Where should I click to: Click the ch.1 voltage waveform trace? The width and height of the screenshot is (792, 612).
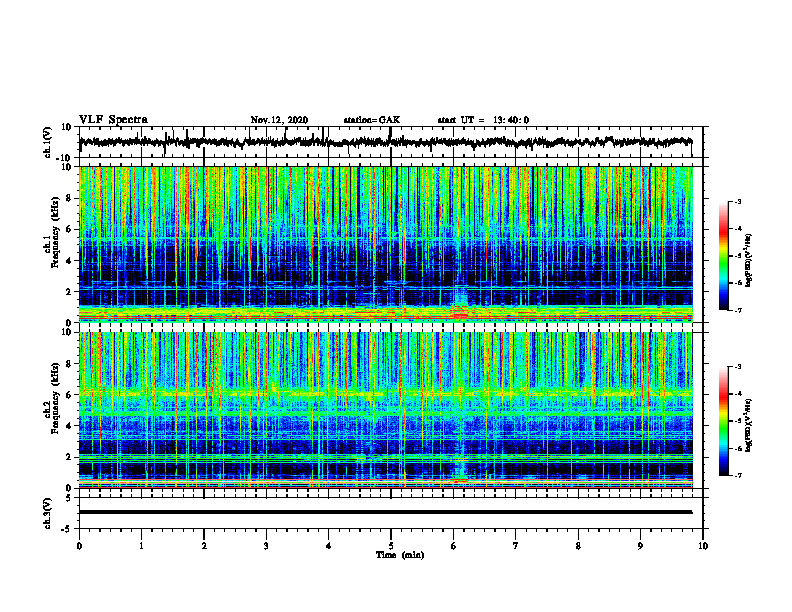(385, 142)
